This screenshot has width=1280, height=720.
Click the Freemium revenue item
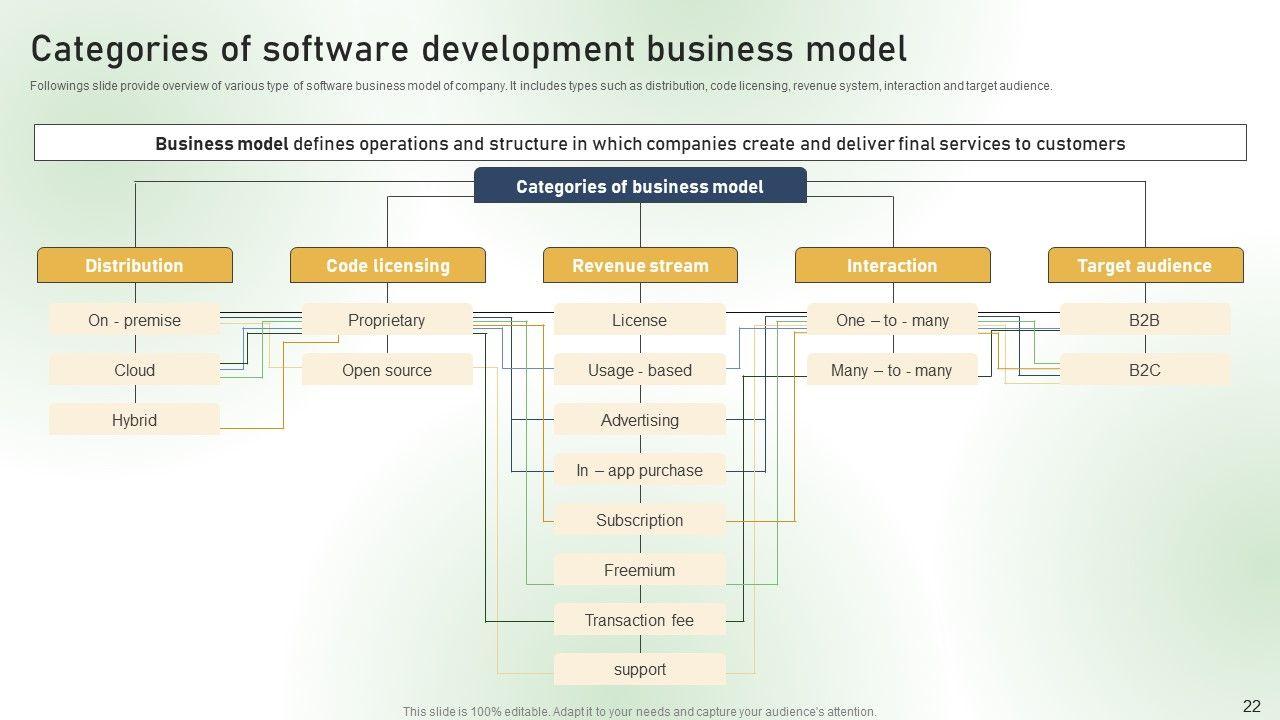pos(640,570)
